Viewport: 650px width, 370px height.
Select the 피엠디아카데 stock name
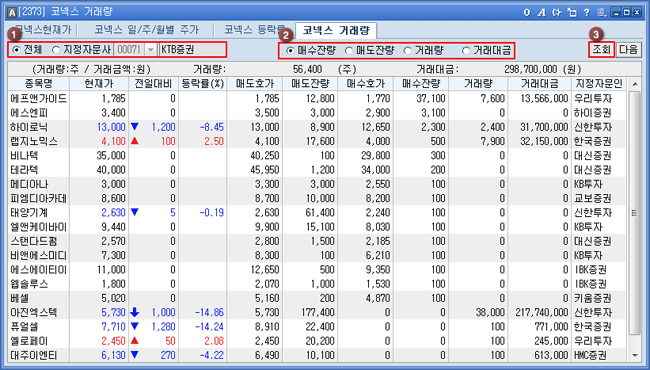point(38,198)
